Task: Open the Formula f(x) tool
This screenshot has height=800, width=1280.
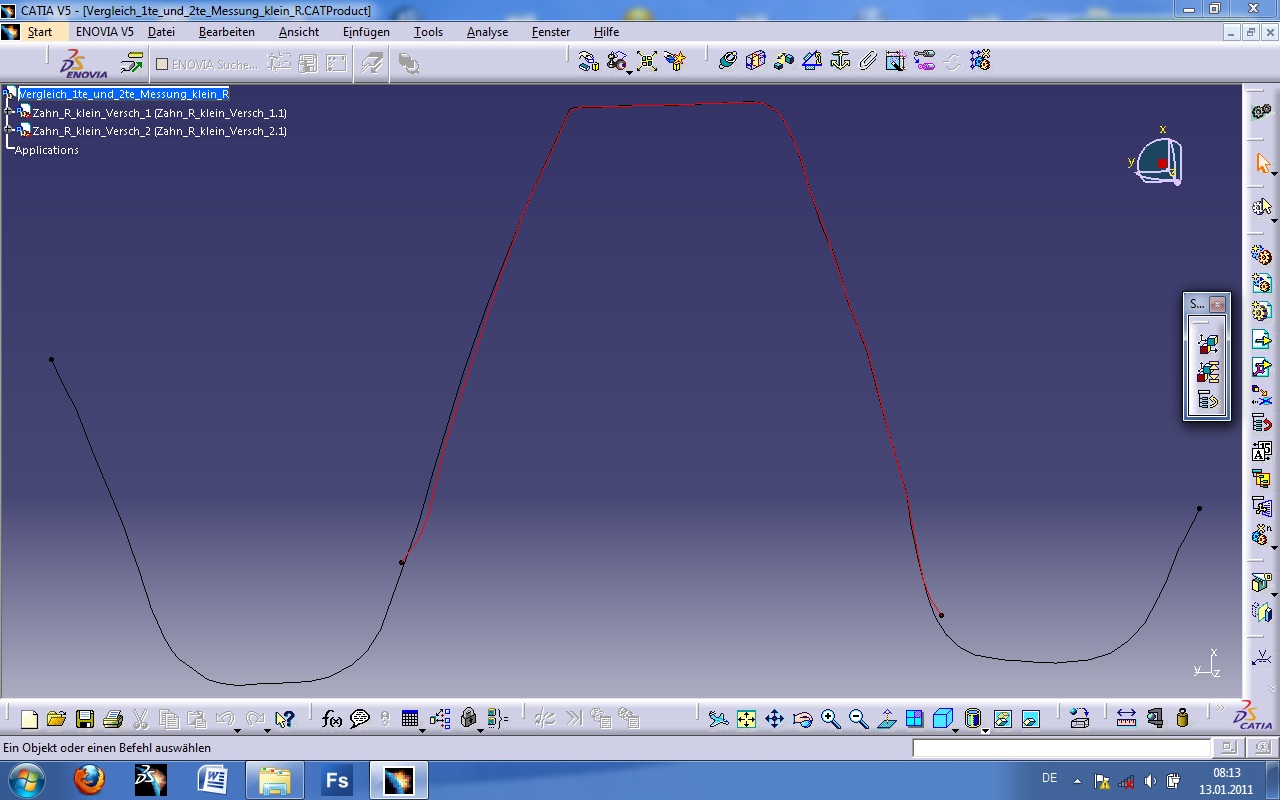Action: pos(332,718)
